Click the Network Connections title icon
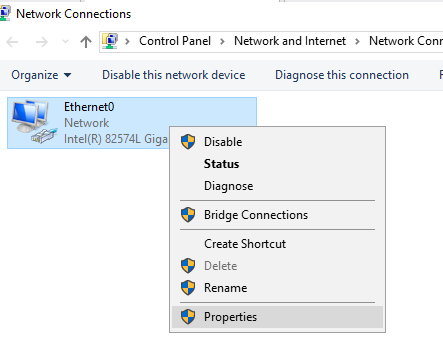 [5, 14]
